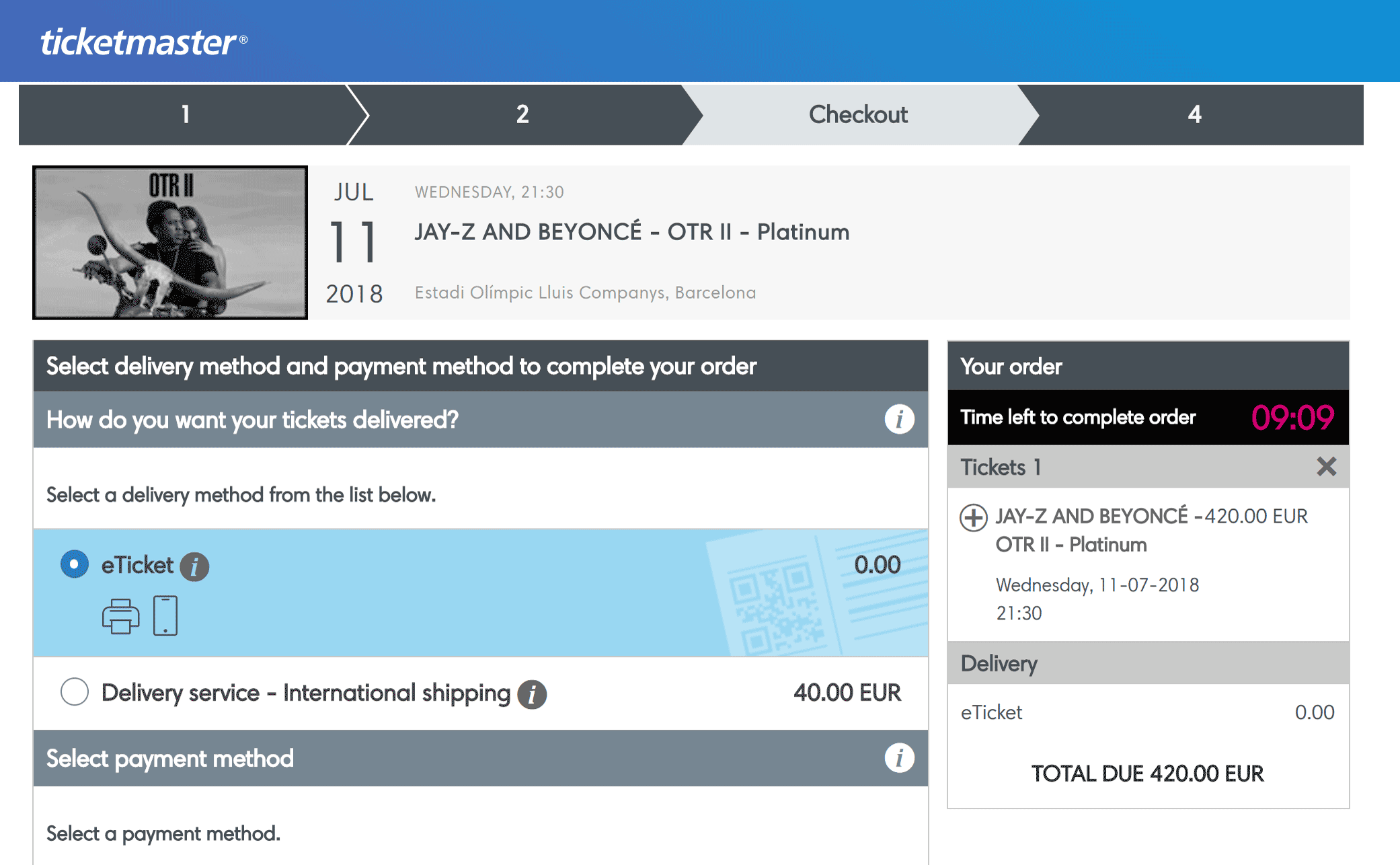The image size is (1400, 865).
Task: Click Wednesday, 11-07-2018 in order summary
Action: (1097, 585)
